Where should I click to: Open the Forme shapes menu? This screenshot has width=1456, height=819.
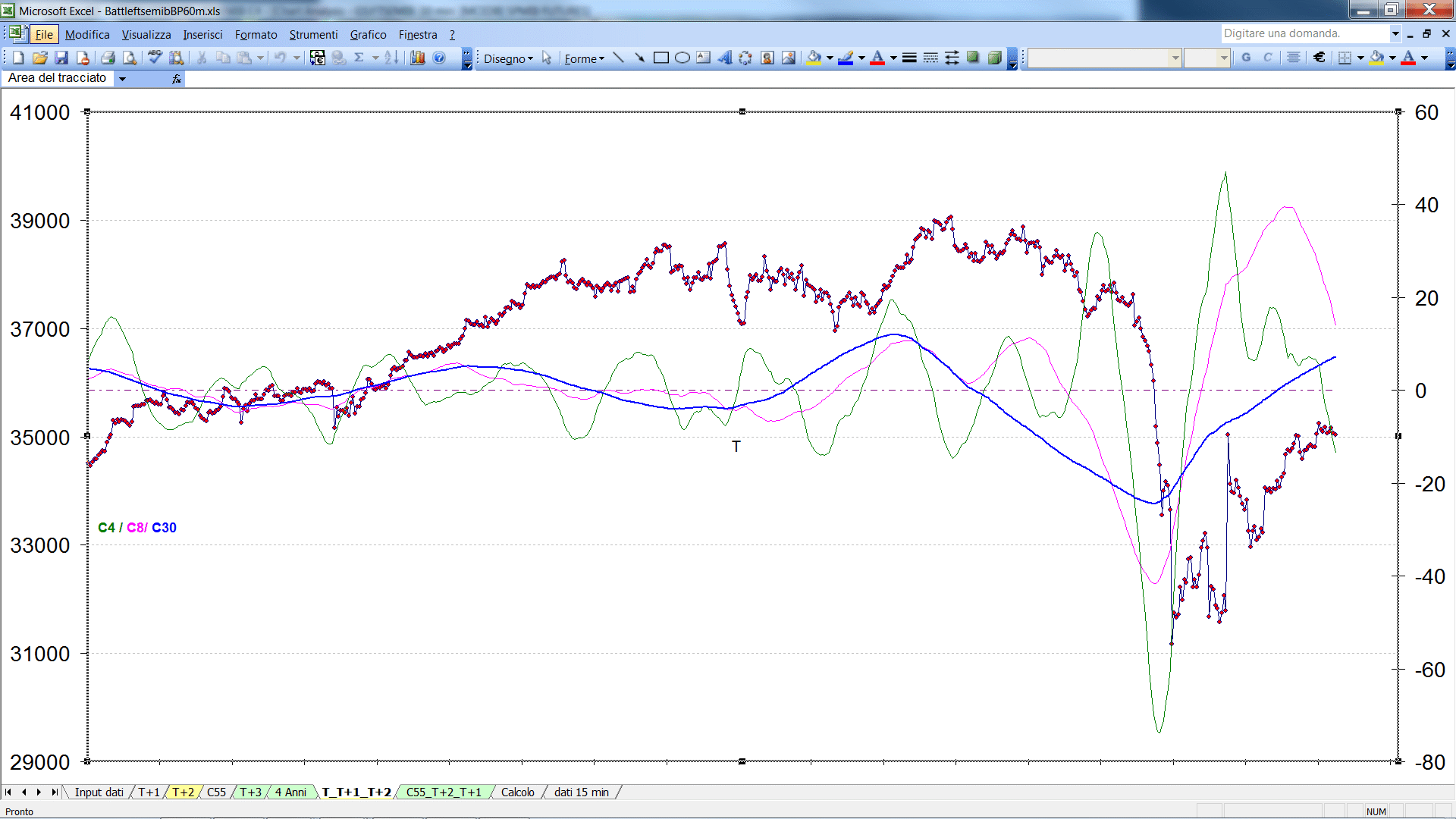(x=584, y=58)
